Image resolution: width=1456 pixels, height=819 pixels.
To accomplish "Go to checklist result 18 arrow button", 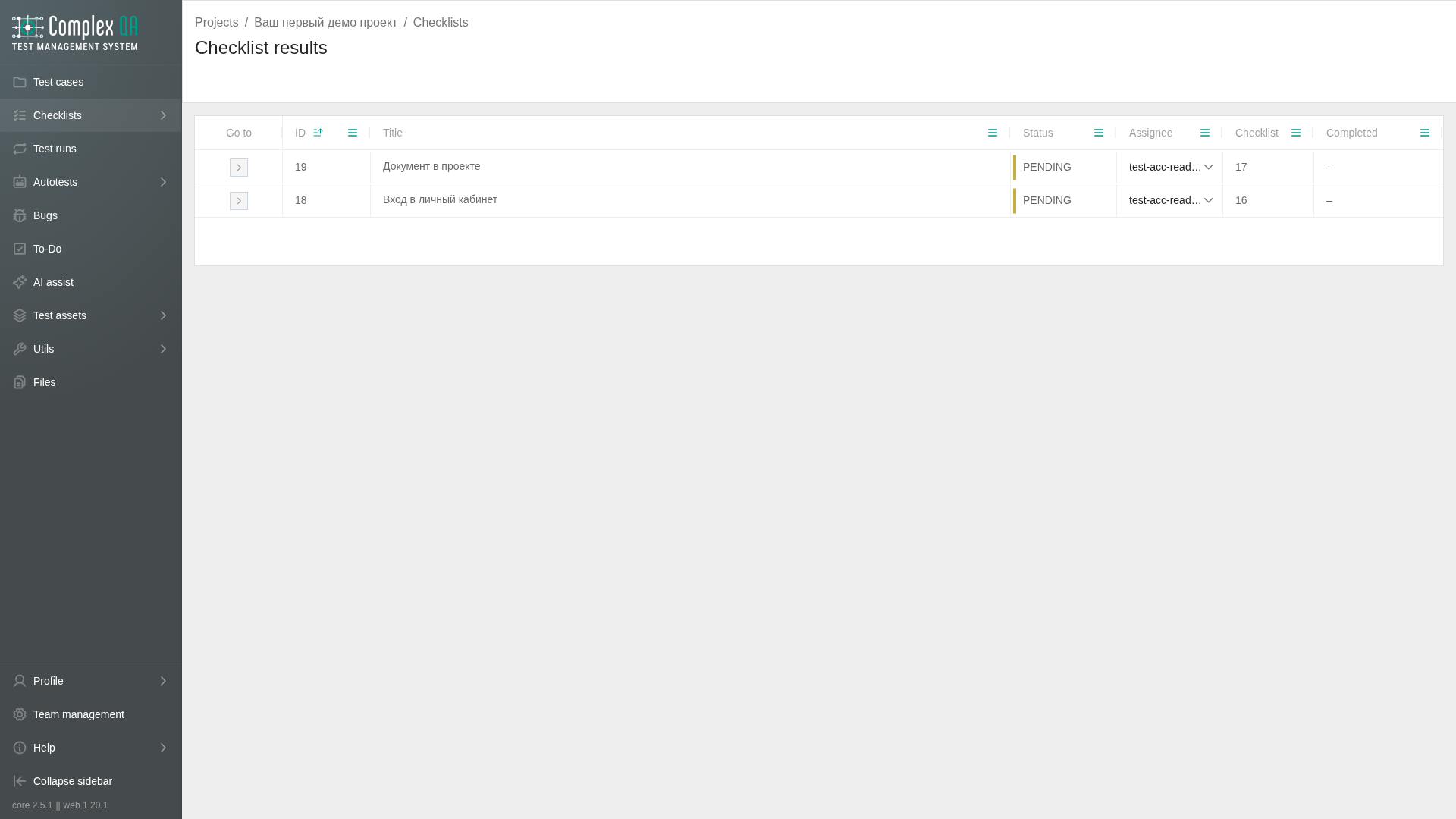I will pos(239,201).
